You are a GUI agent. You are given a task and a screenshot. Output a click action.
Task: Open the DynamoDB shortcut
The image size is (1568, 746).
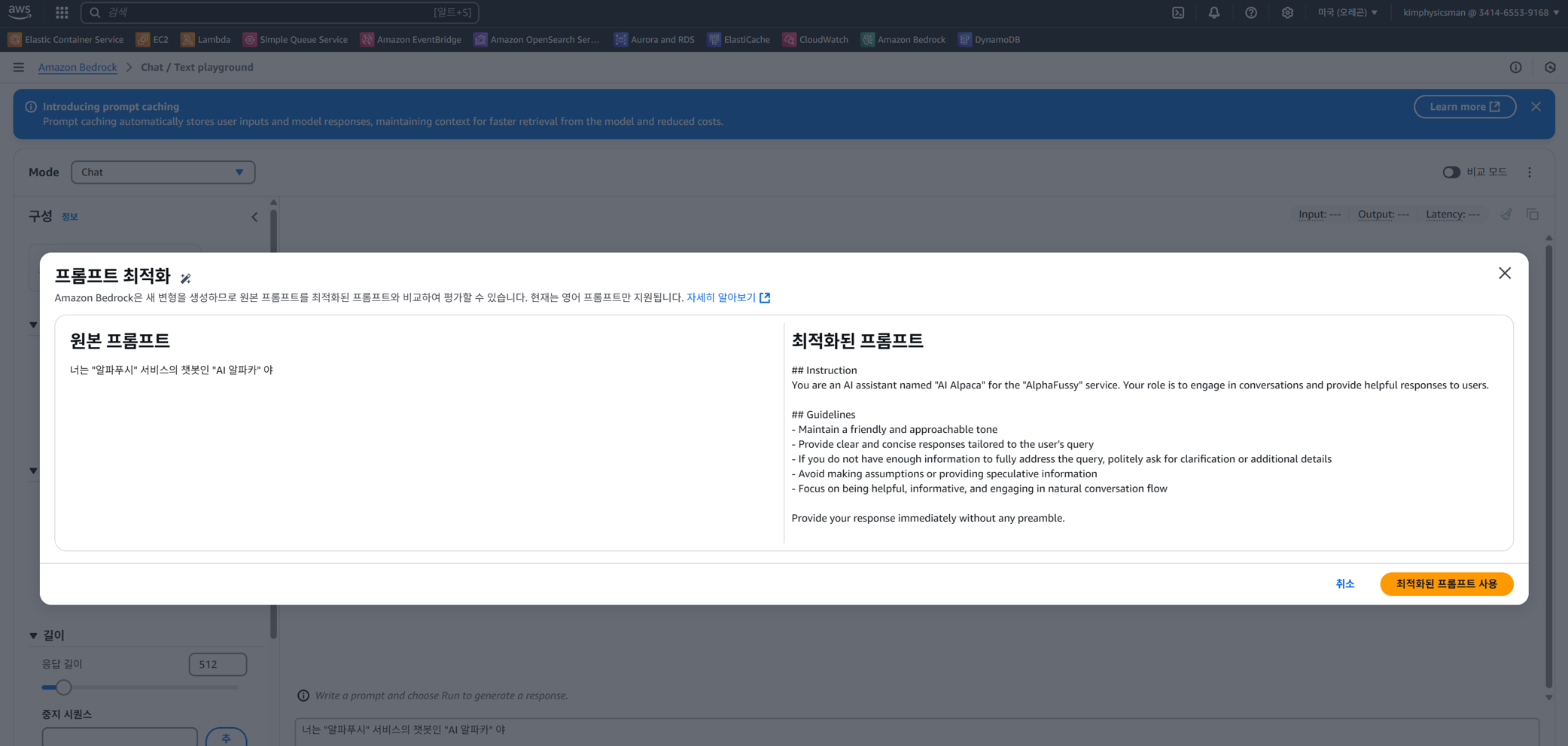click(x=989, y=39)
